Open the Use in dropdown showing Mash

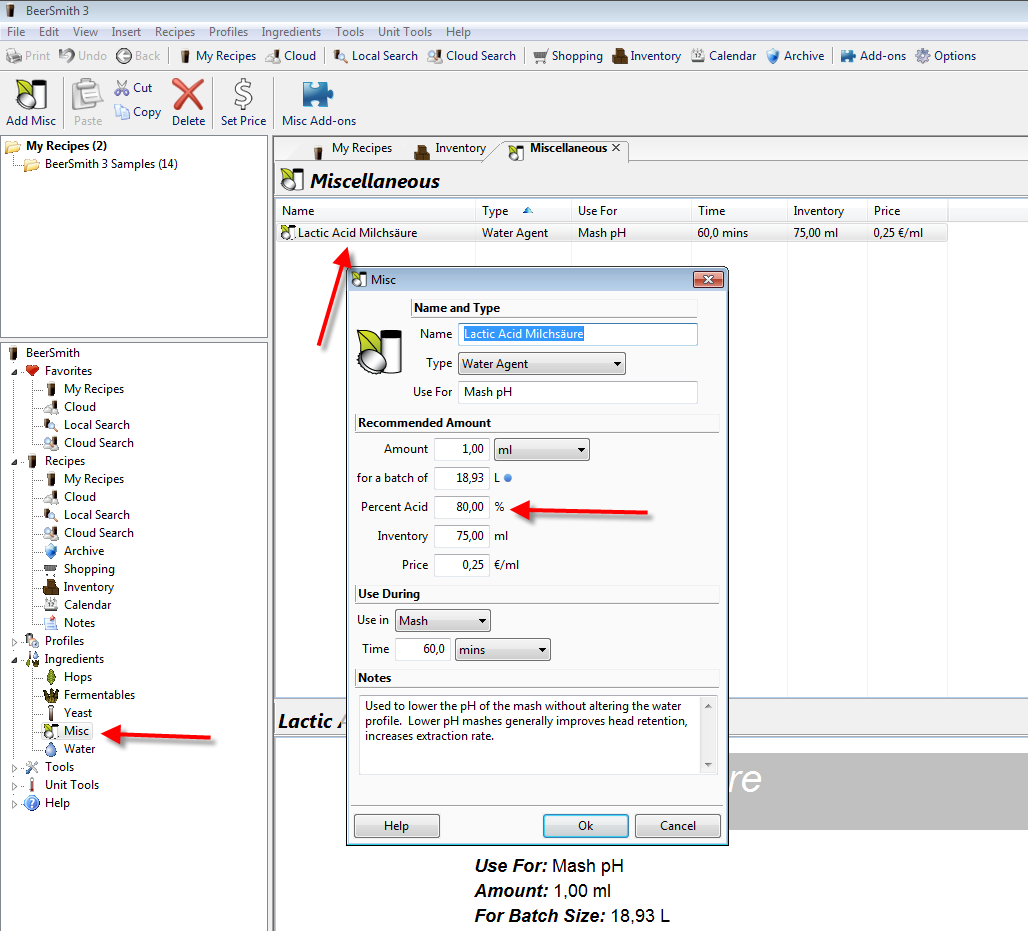pos(442,621)
